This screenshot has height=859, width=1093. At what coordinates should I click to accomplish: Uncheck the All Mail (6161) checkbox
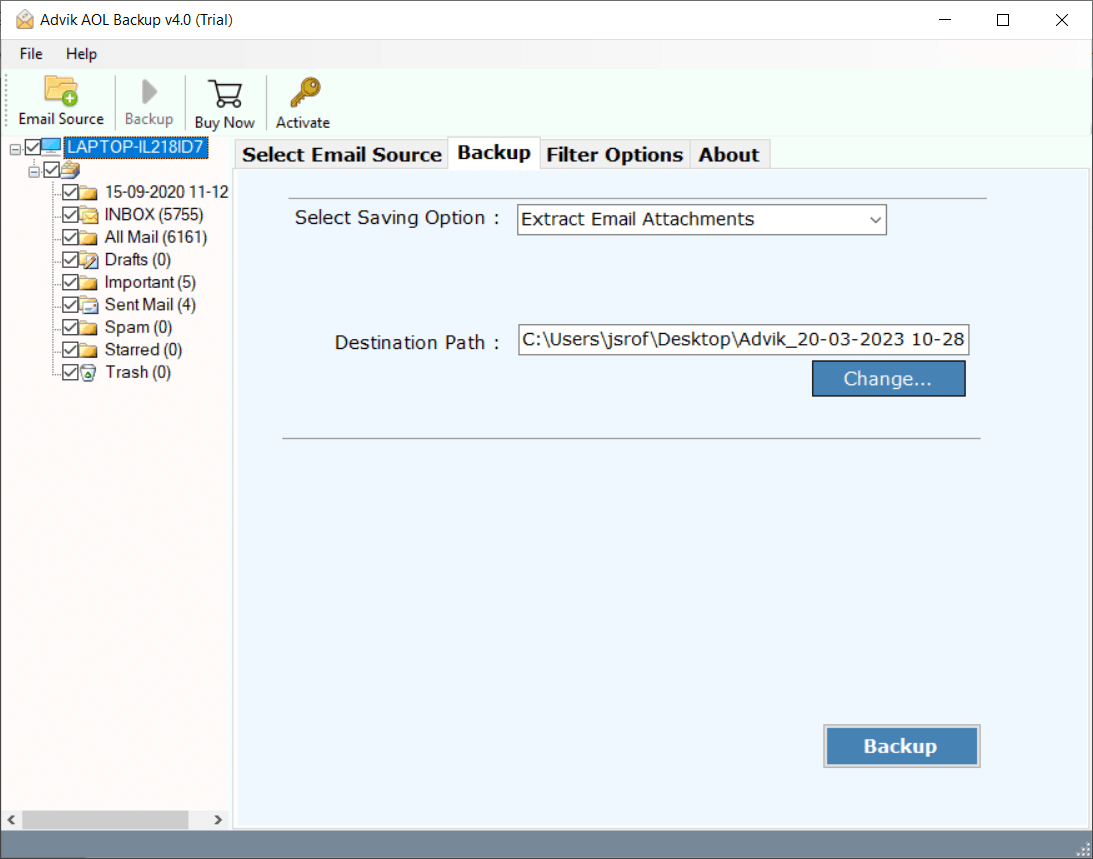coord(70,237)
